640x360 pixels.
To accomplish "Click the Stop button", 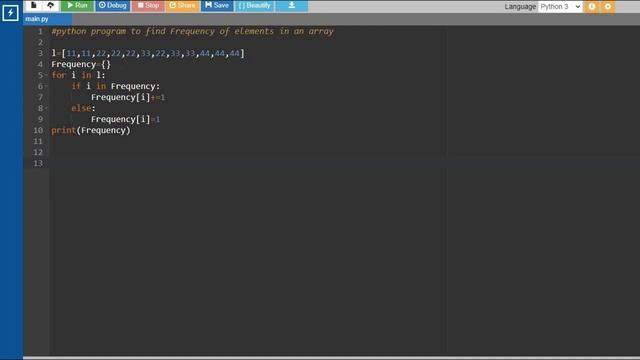I will 148,5.
